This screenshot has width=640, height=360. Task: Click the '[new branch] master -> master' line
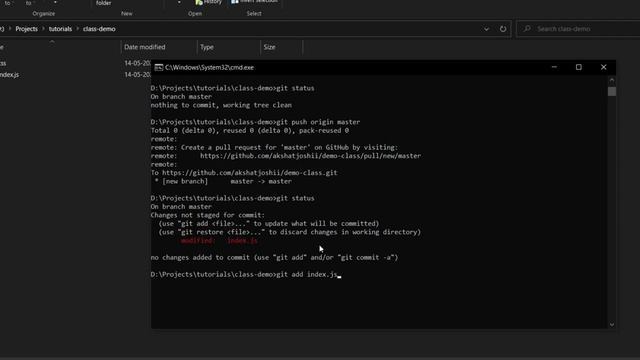(x=223, y=181)
